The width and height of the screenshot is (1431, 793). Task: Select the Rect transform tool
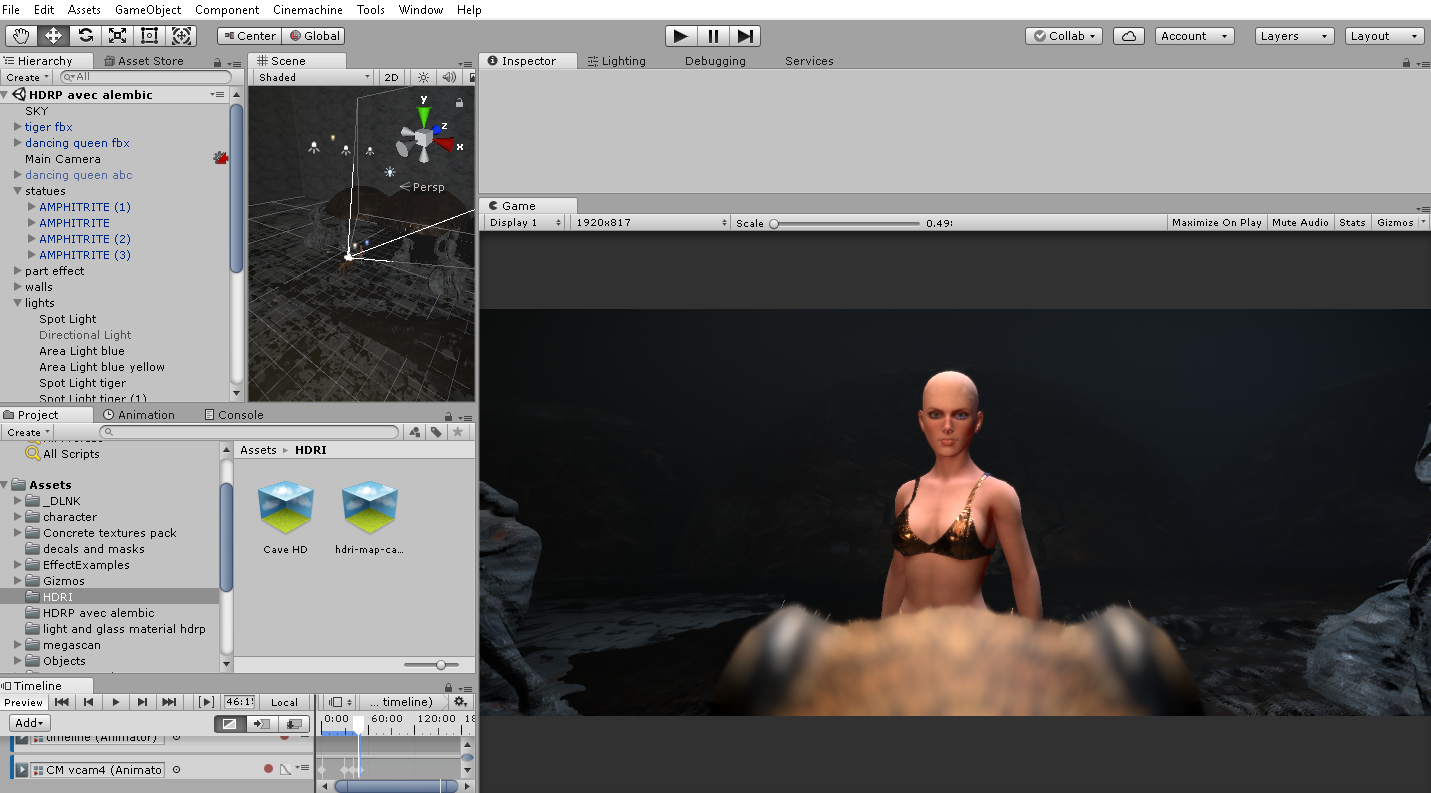point(149,36)
